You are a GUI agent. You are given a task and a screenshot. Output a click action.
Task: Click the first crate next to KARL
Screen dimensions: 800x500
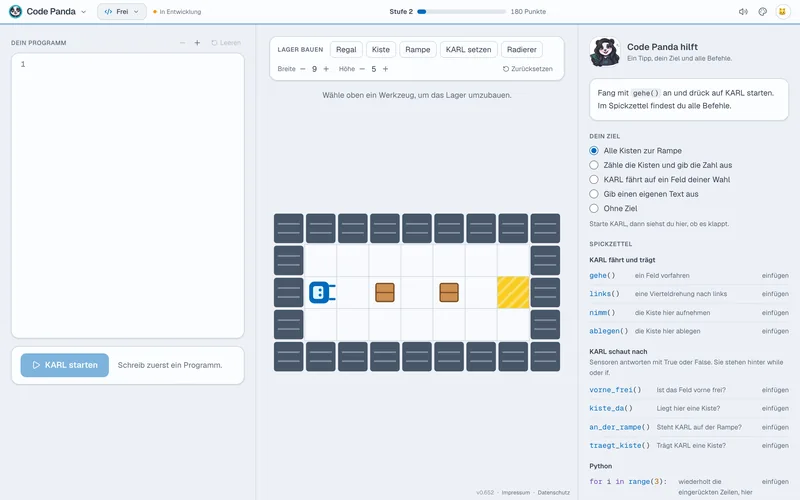[x=385, y=292]
